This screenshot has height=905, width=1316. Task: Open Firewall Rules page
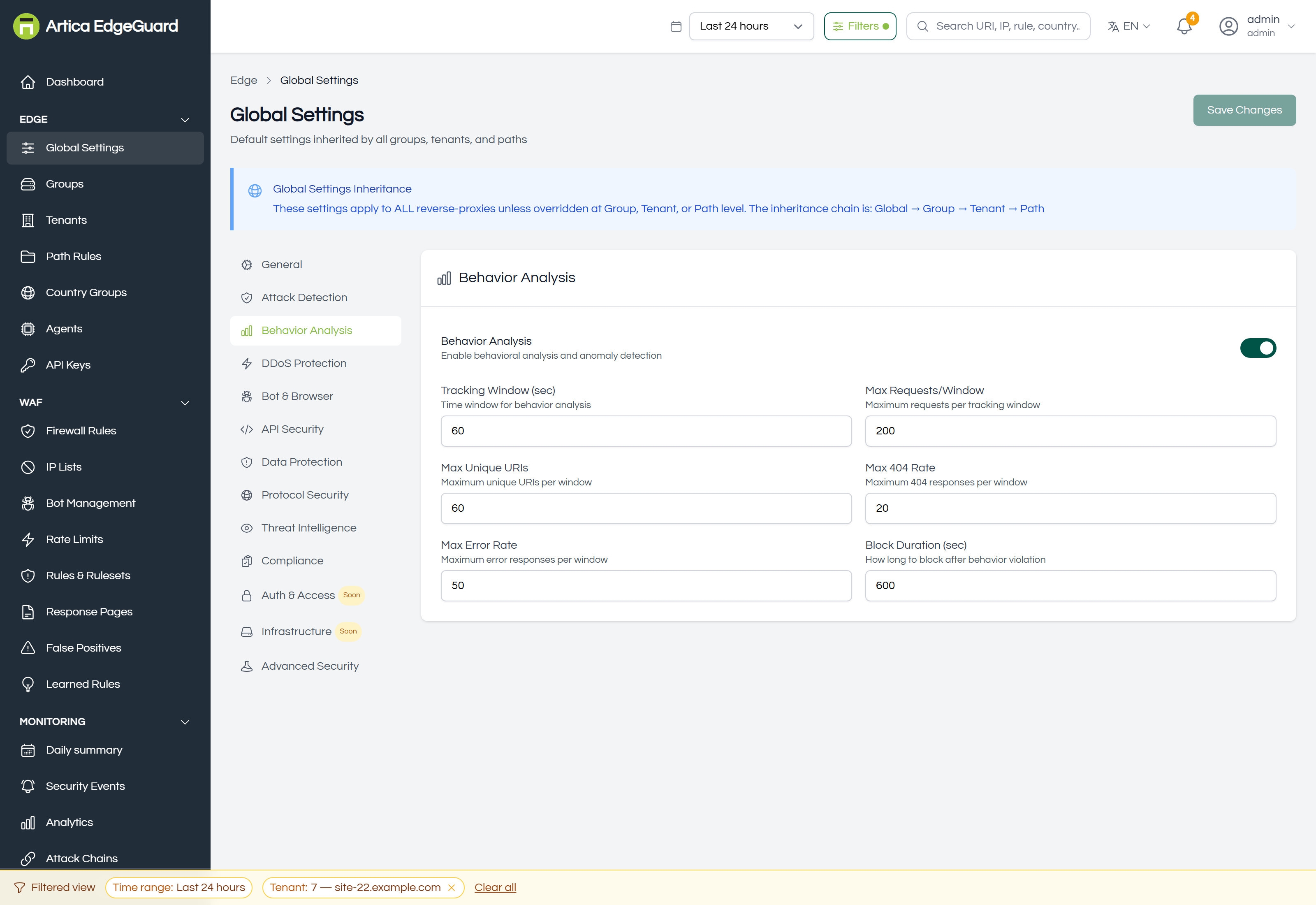coord(105,431)
